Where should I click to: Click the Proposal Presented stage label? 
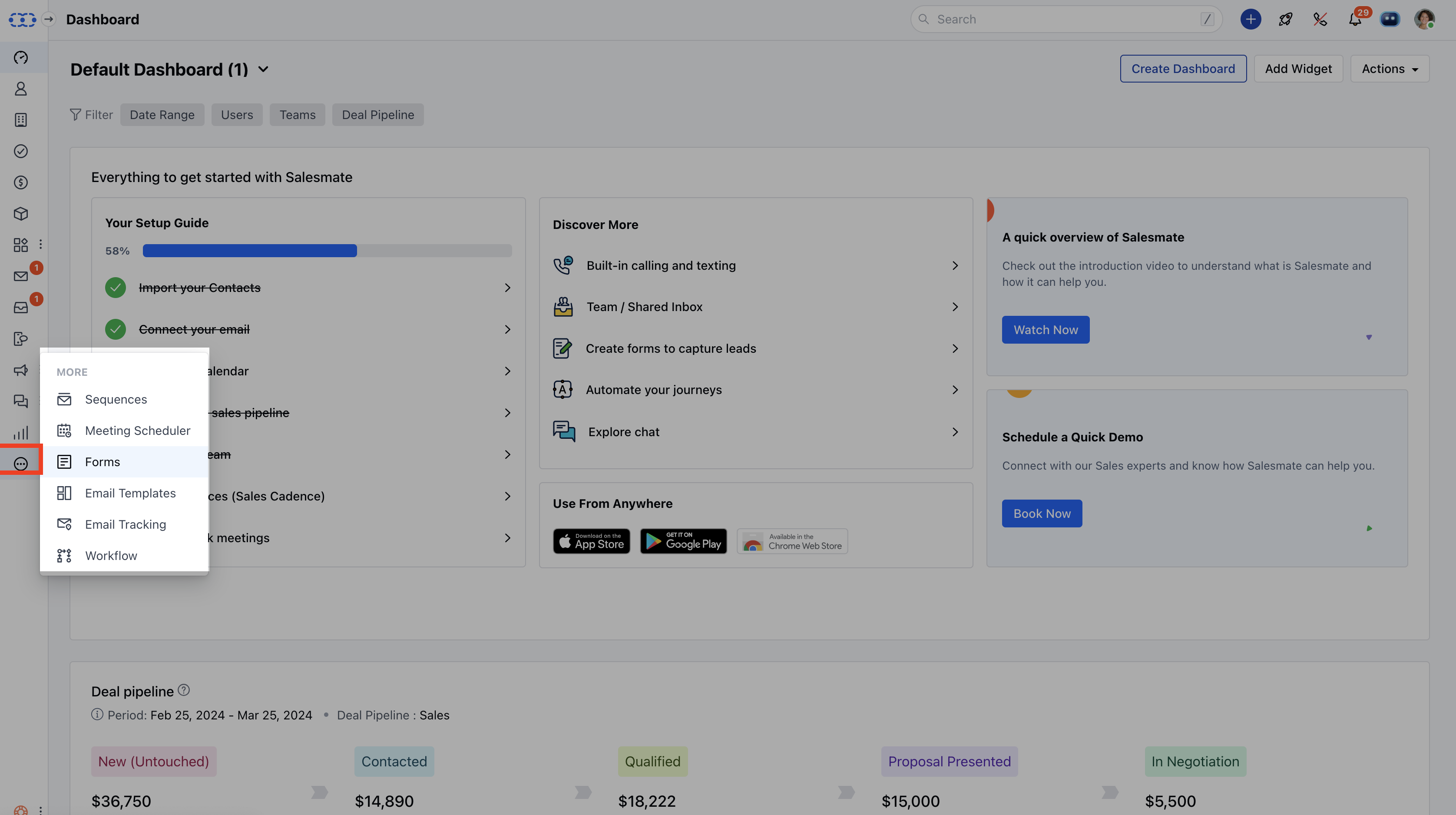click(x=950, y=761)
